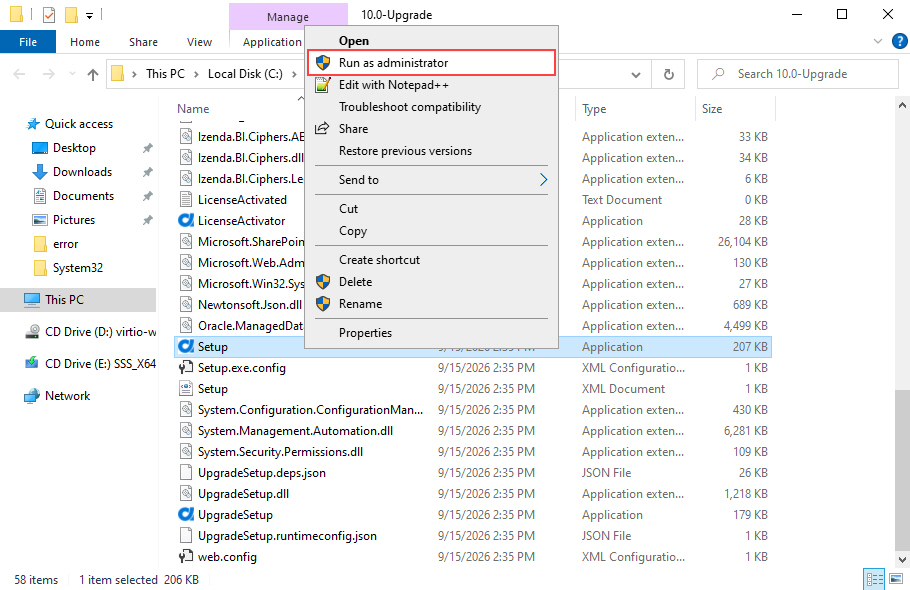This screenshot has width=910, height=590.
Task: Click the Back navigation arrow
Action: [19, 74]
